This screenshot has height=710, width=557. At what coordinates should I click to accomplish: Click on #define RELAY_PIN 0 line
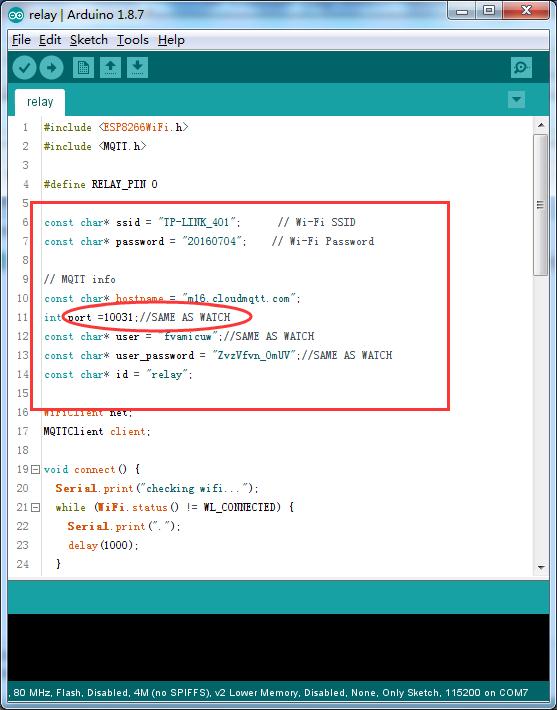click(x=101, y=184)
